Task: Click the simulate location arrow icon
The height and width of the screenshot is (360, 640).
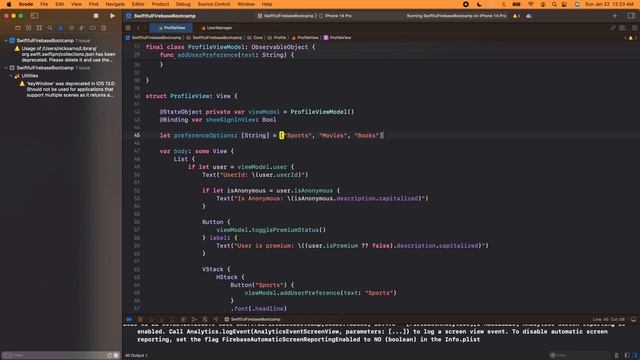Action: (216, 319)
